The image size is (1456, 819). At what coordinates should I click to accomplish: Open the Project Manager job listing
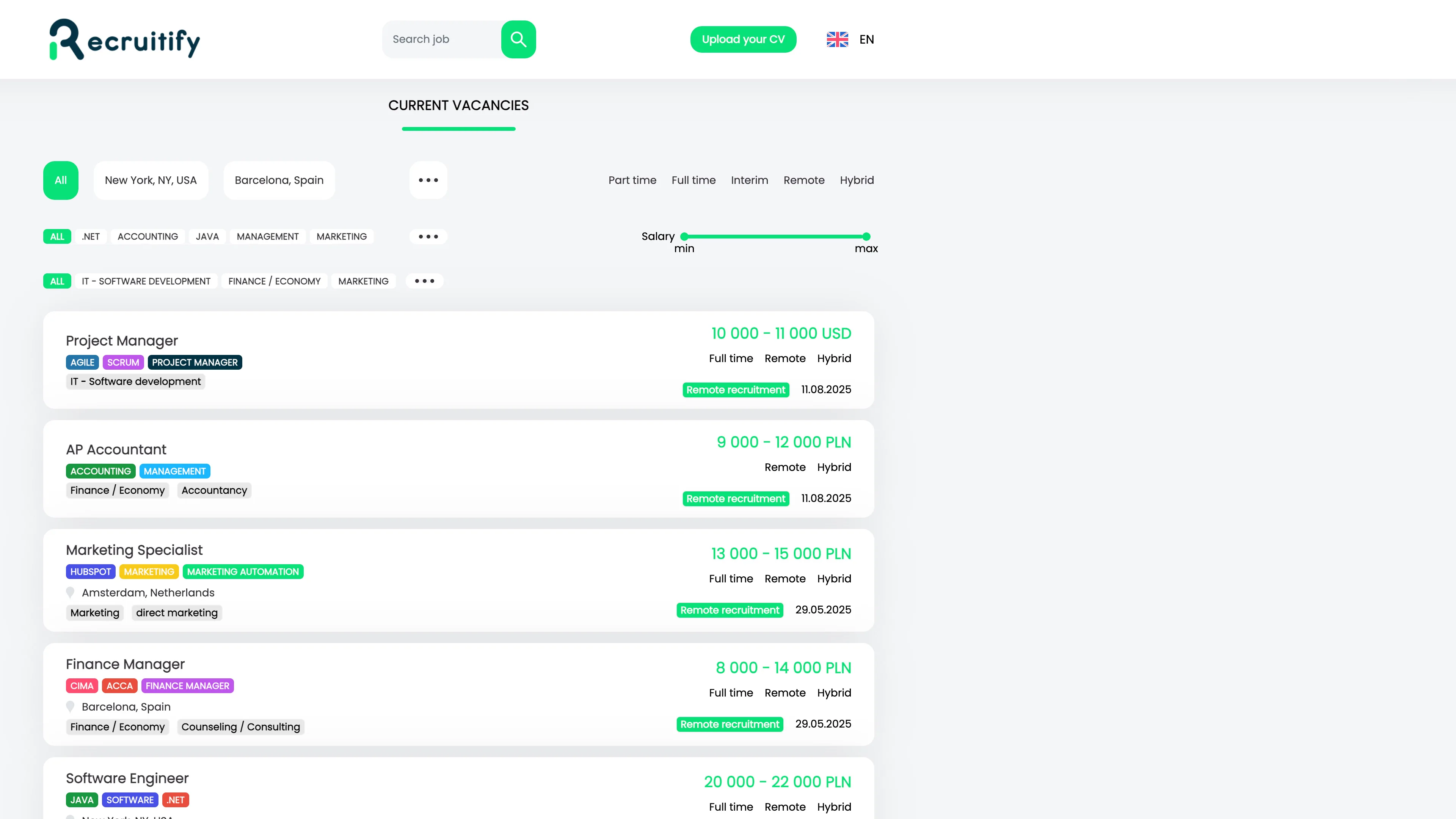121,340
